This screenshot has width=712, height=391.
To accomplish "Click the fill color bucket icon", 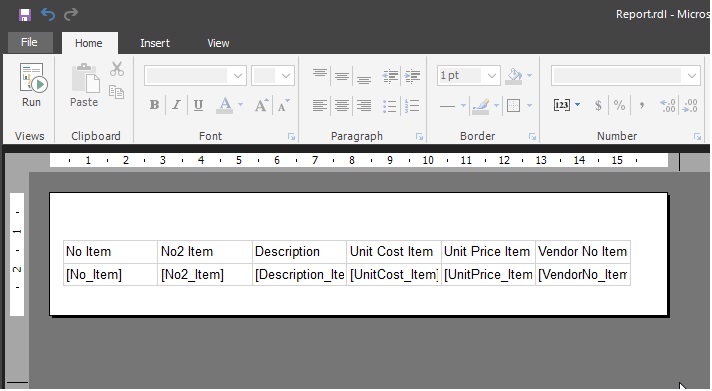I will pos(514,76).
